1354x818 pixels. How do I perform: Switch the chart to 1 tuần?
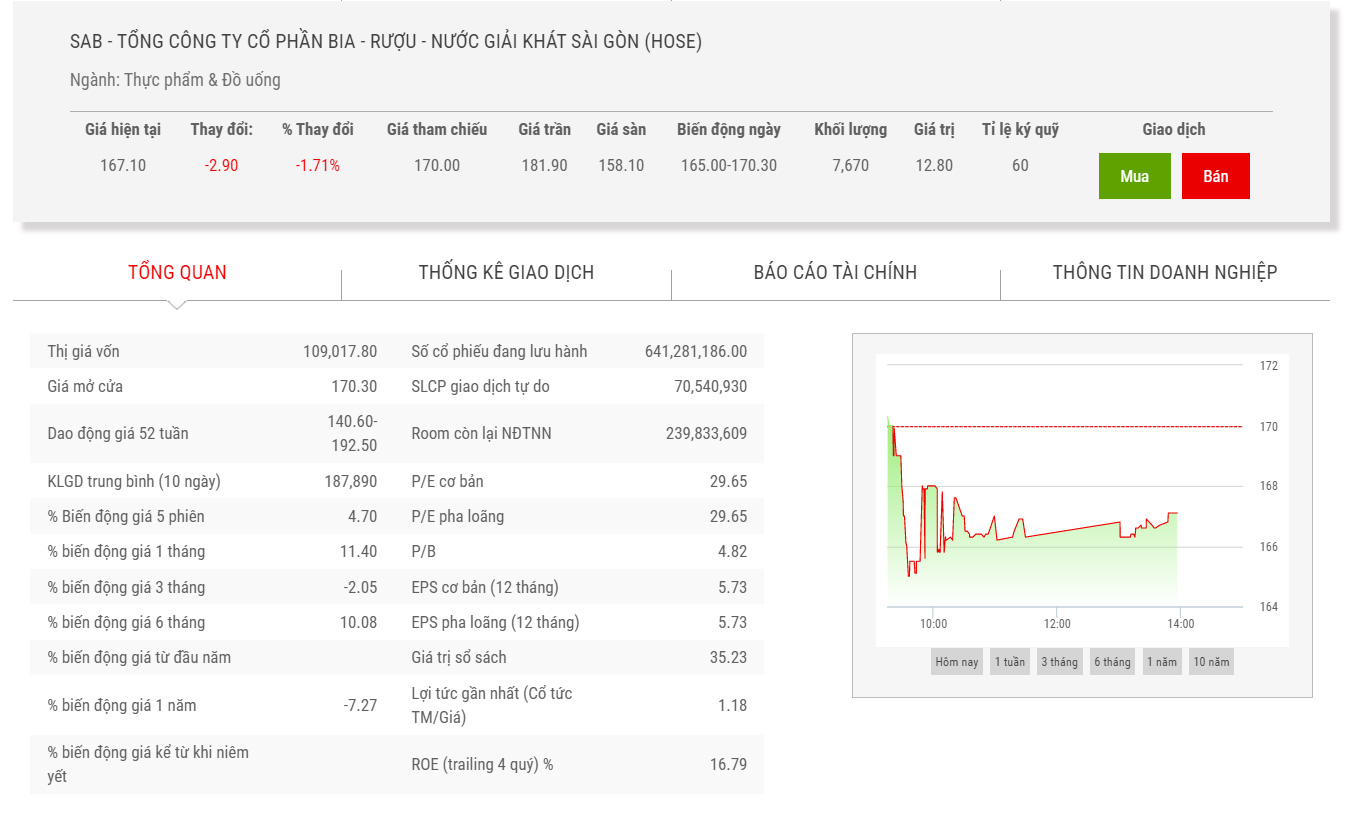coord(1009,662)
